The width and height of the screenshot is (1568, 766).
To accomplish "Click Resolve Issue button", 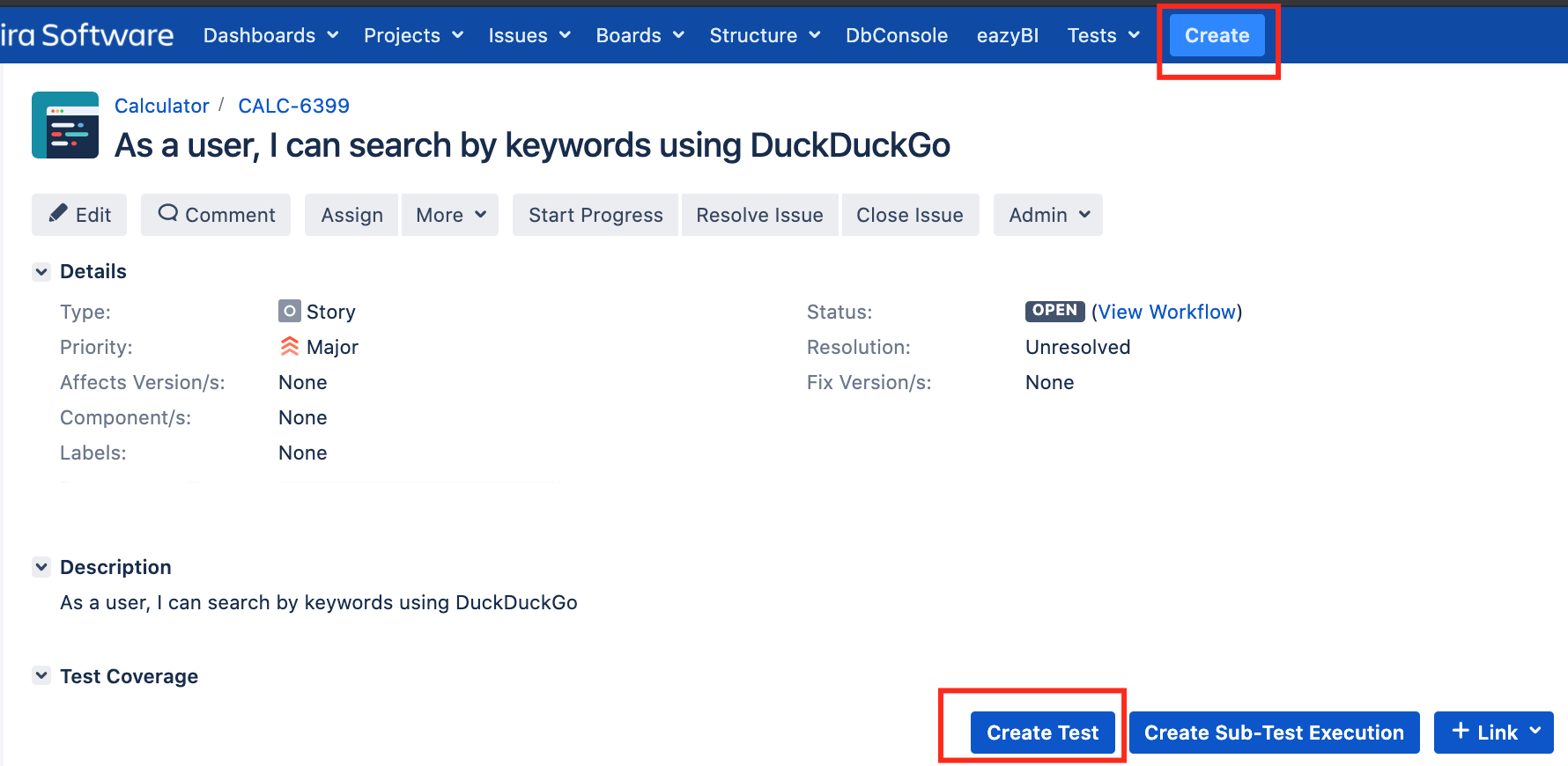I will pos(759,215).
